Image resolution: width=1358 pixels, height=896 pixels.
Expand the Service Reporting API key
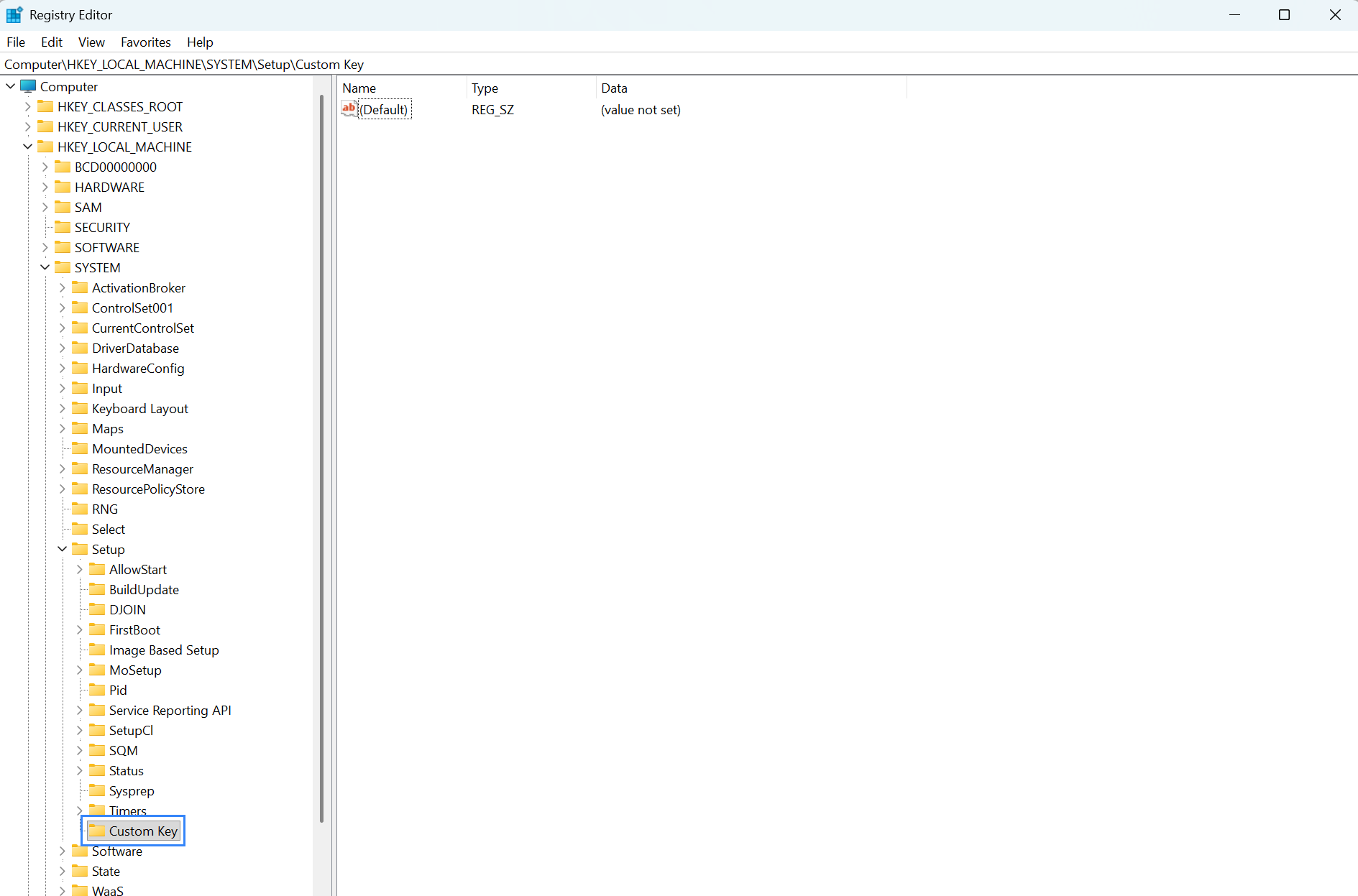pyautogui.click(x=80, y=710)
